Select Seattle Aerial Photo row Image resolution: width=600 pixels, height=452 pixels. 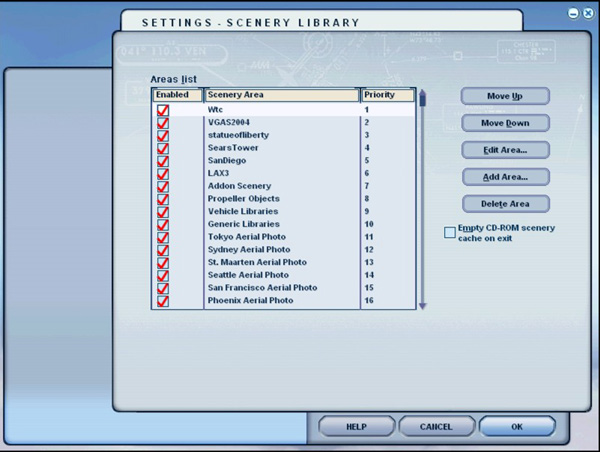[284, 275]
